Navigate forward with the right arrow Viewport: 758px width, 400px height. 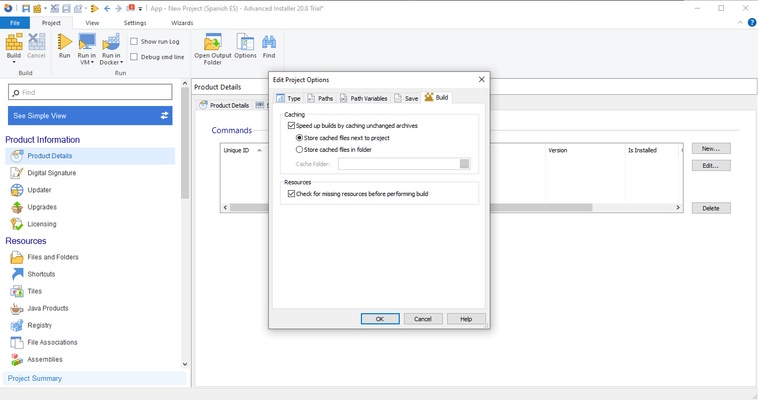(x=118, y=8)
